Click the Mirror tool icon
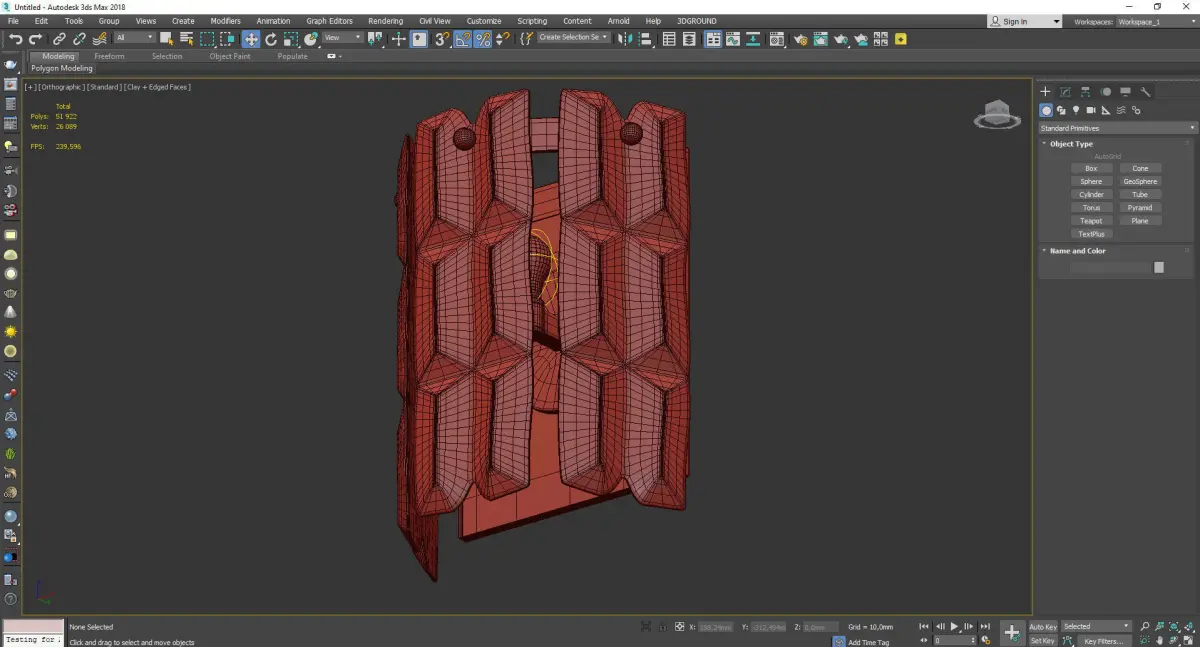Image resolution: width=1200 pixels, height=647 pixels. click(624, 39)
